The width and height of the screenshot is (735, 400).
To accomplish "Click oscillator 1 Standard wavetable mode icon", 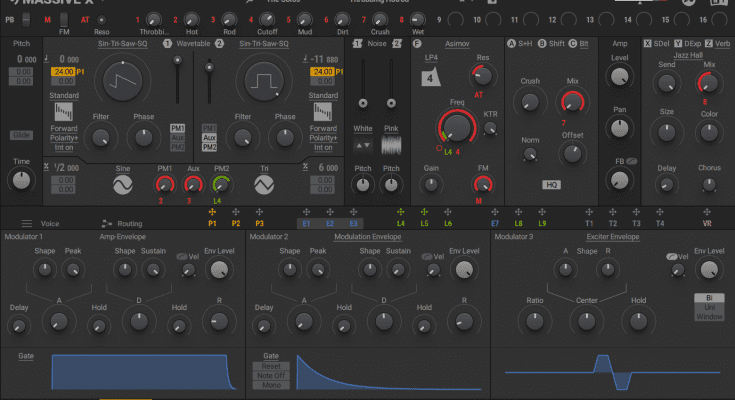I will pos(65,111).
